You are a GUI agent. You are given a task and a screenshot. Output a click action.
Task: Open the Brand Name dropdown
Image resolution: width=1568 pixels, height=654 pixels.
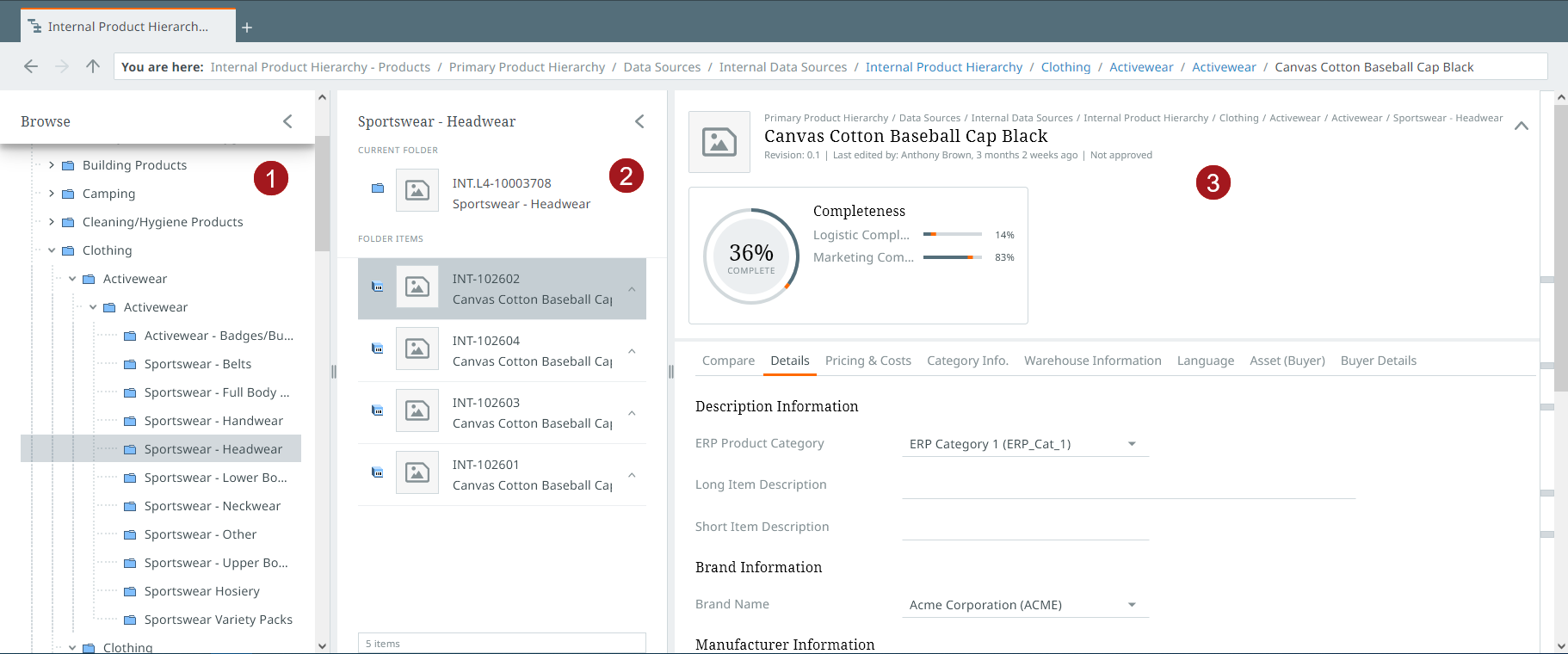click(x=1131, y=605)
